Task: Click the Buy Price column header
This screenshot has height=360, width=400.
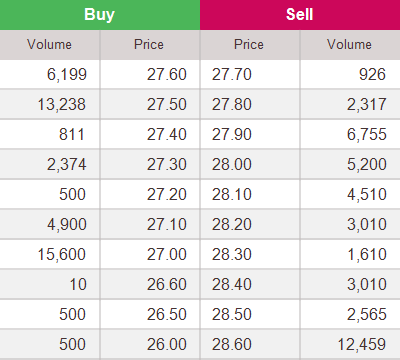Action: click(149, 45)
